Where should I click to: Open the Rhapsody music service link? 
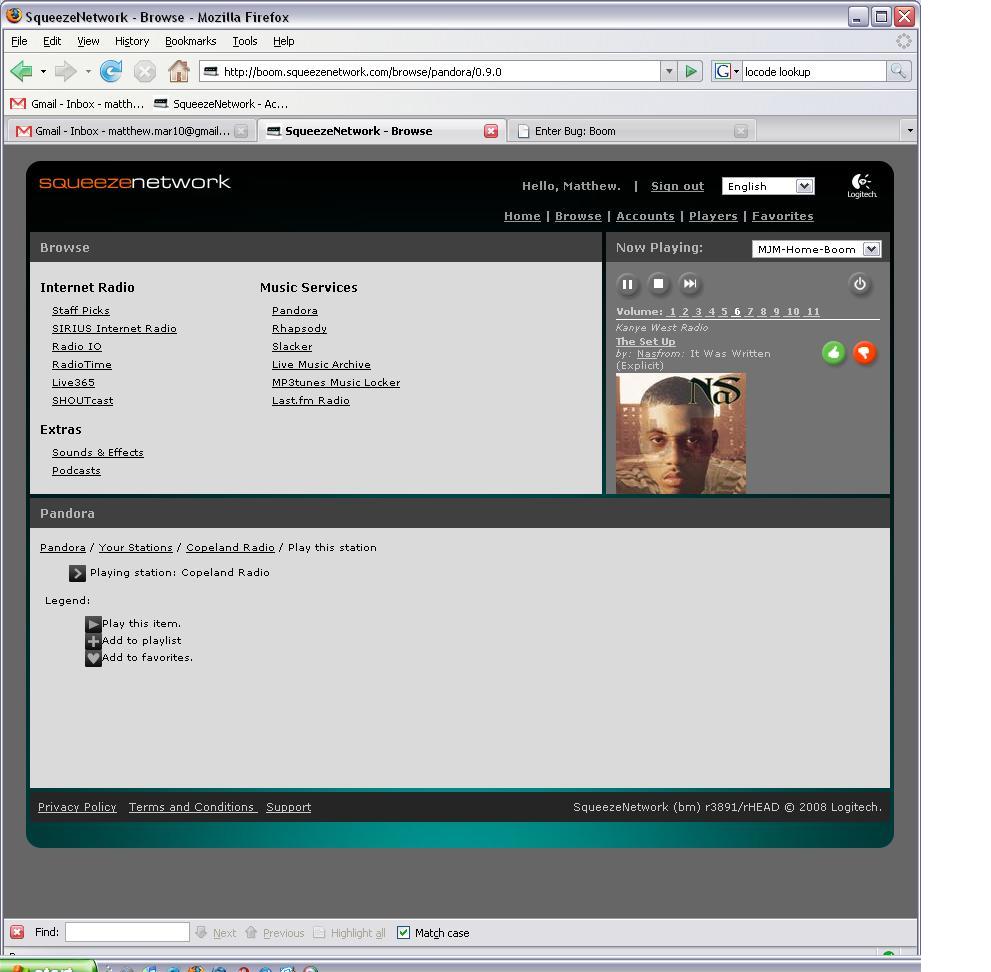299,328
